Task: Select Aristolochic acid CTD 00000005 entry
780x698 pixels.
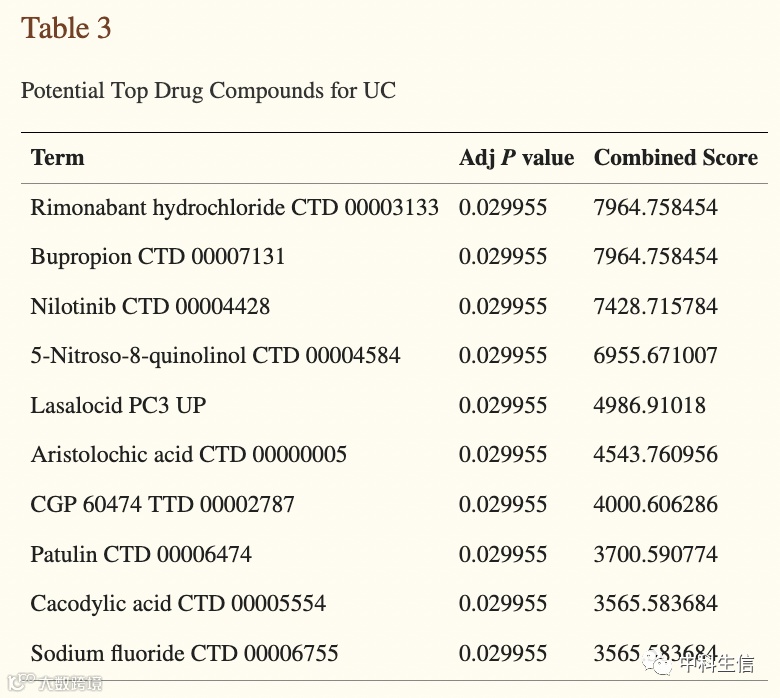Action: [188, 455]
